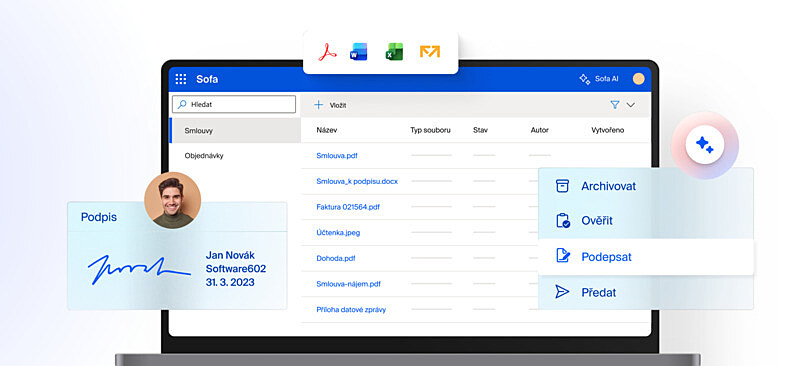
Task: Click the floating AI sparkle button
Action: 705,145
